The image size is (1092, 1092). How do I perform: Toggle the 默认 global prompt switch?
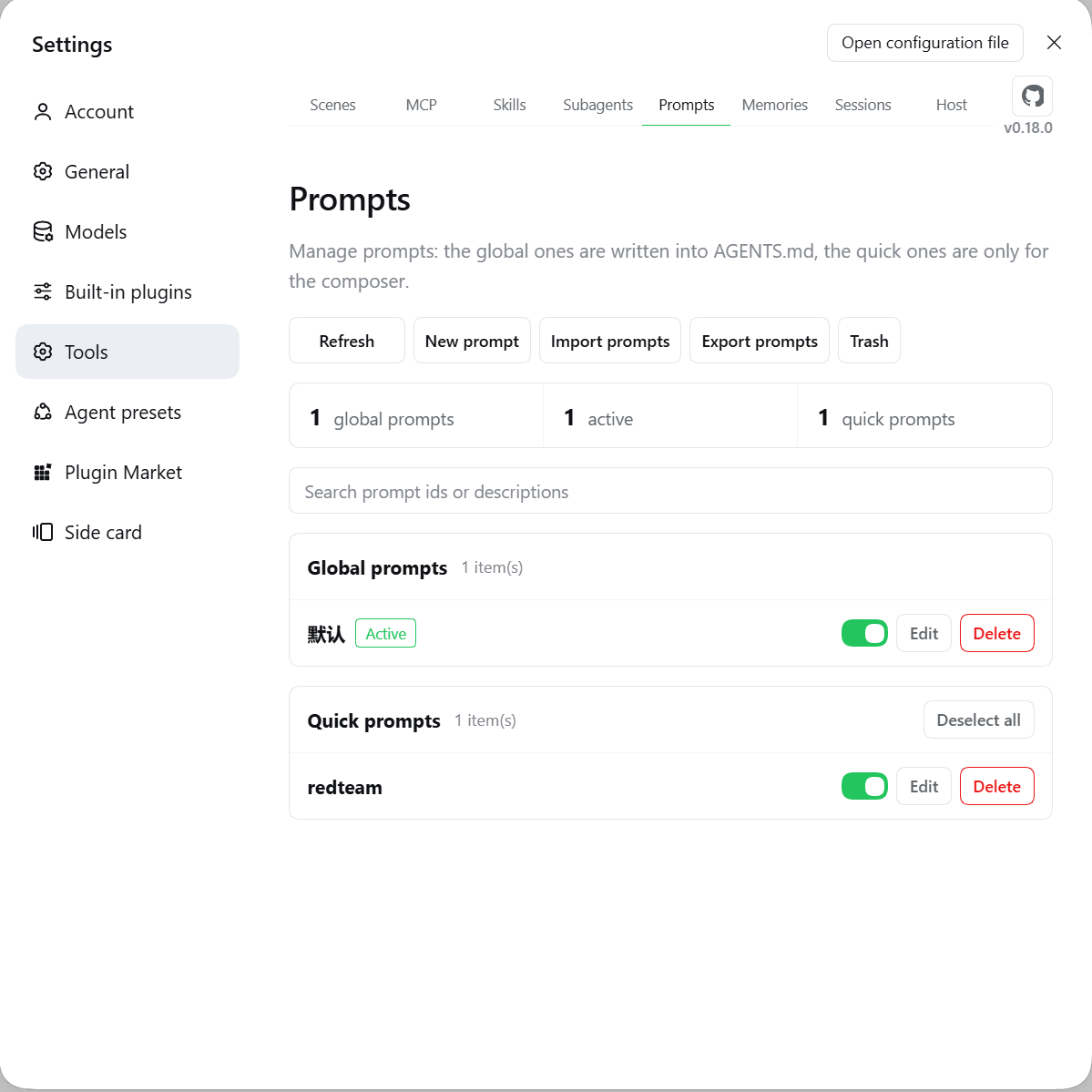click(x=864, y=633)
